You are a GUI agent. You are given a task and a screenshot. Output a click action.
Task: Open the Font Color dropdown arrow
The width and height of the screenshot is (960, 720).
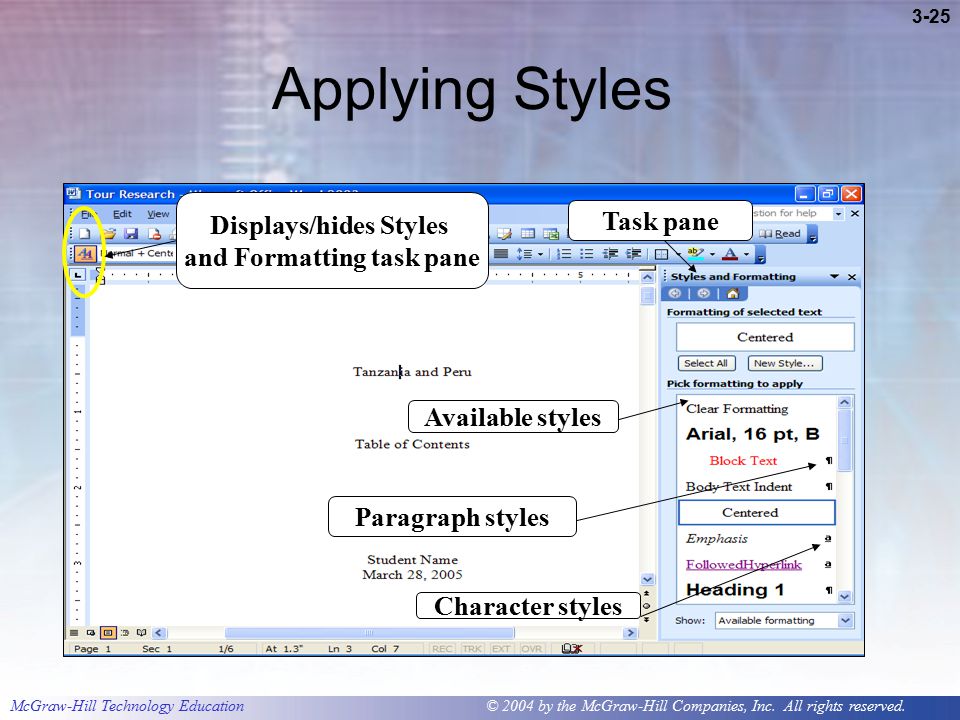click(746, 254)
